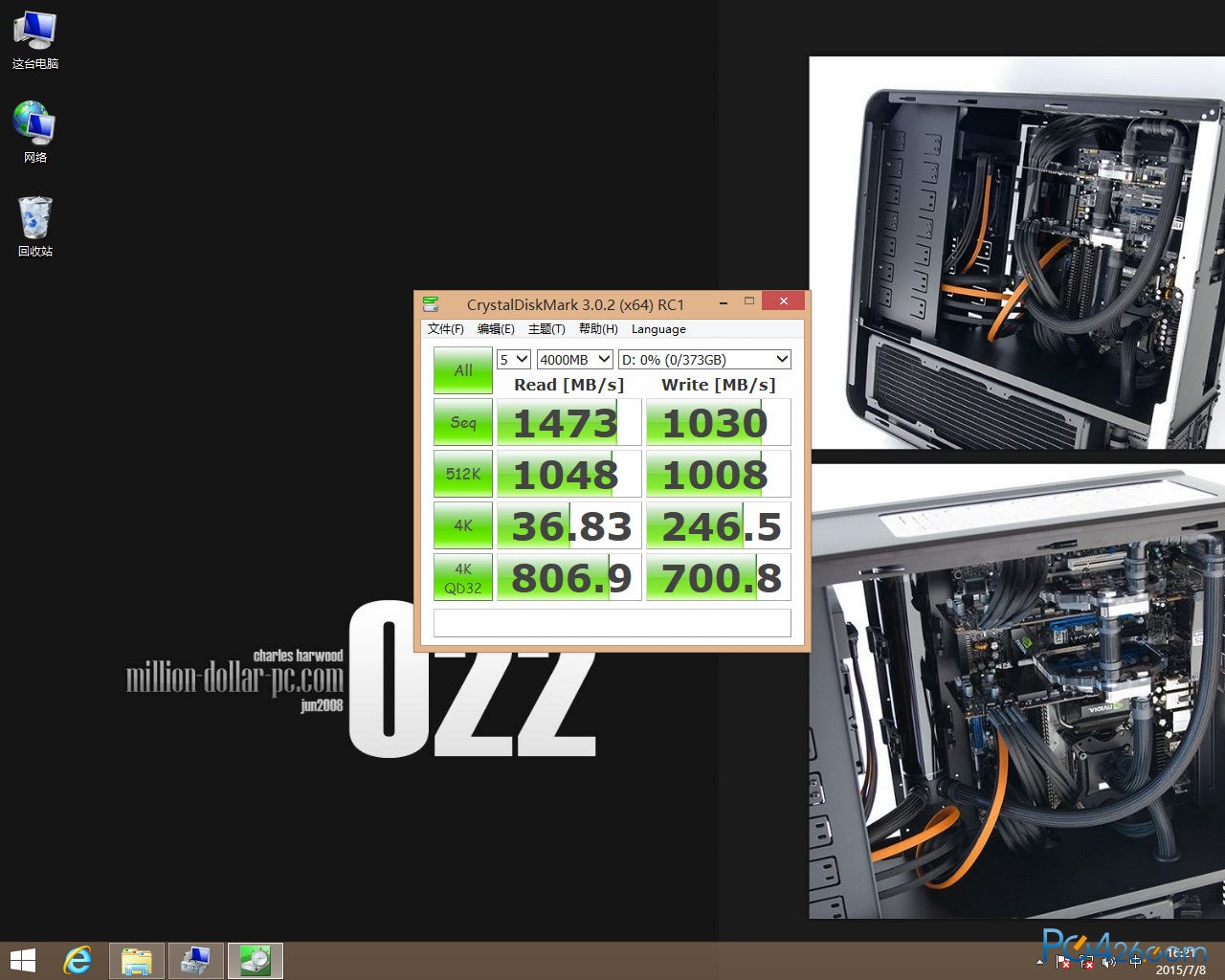
Task: Open the Windows Start button
Action: 23,960
